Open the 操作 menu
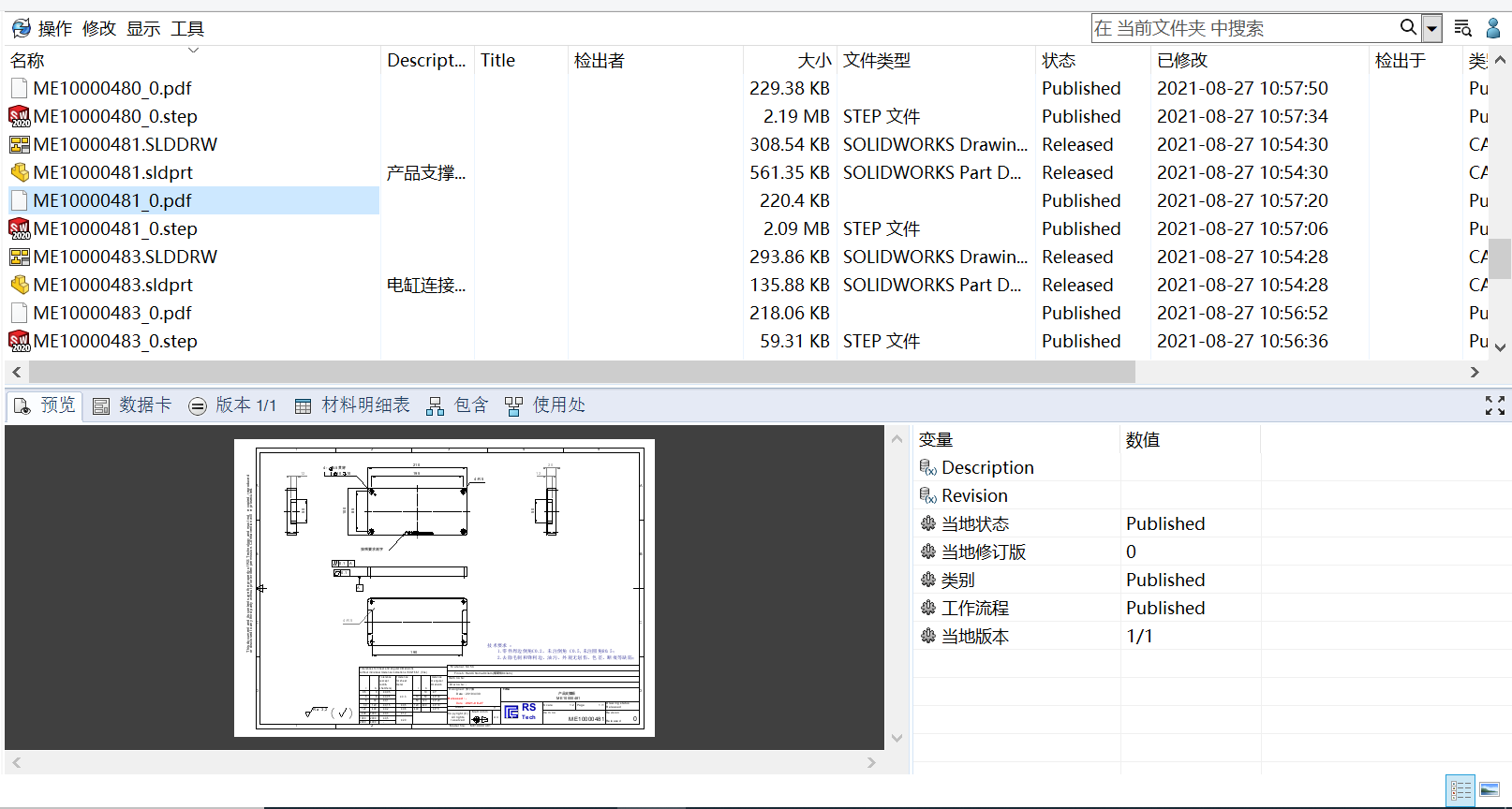 pyautogui.click(x=55, y=28)
